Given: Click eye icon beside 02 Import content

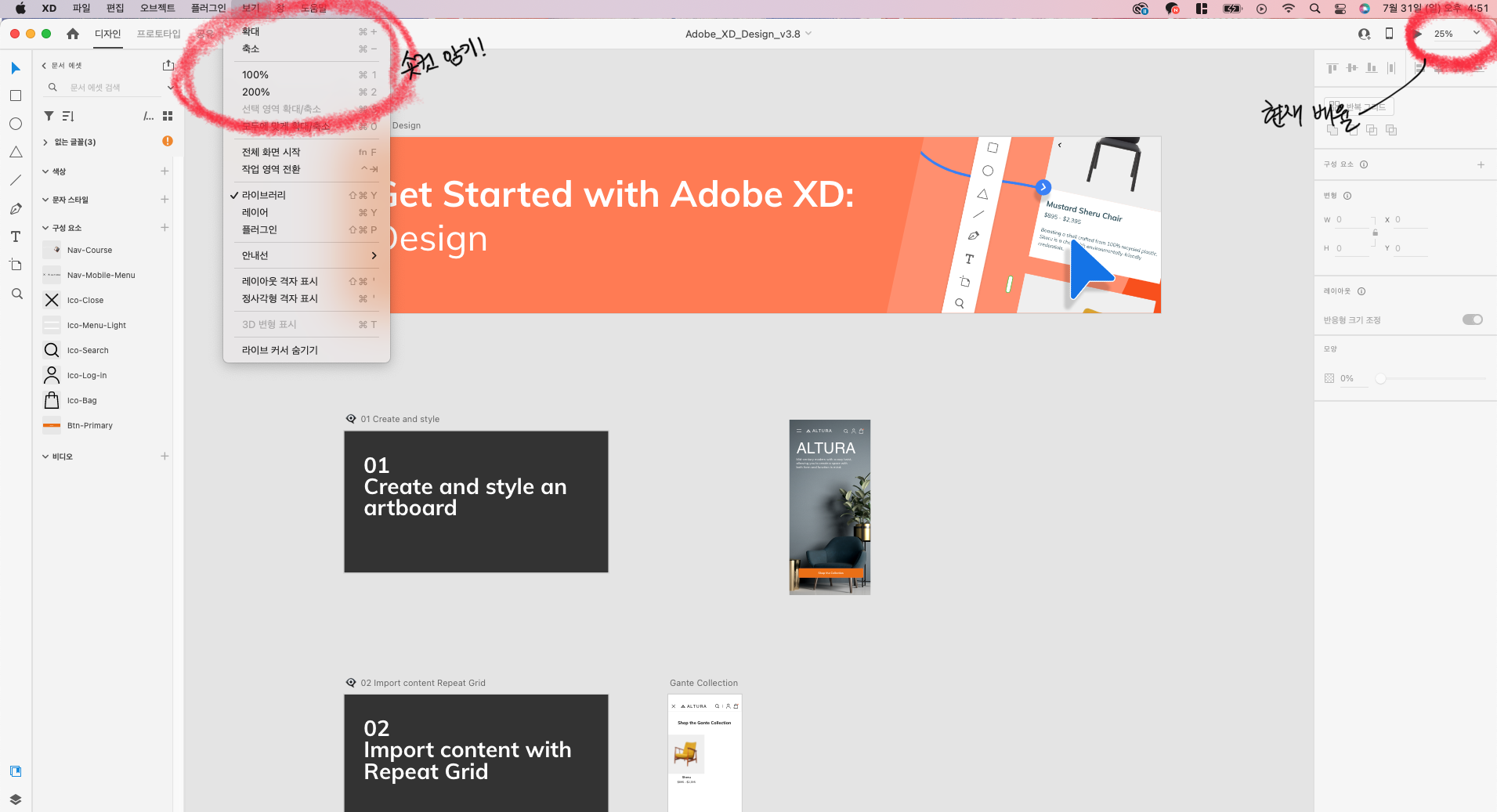Looking at the screenshot, I should pyautogui.click(x=351, y=683).
